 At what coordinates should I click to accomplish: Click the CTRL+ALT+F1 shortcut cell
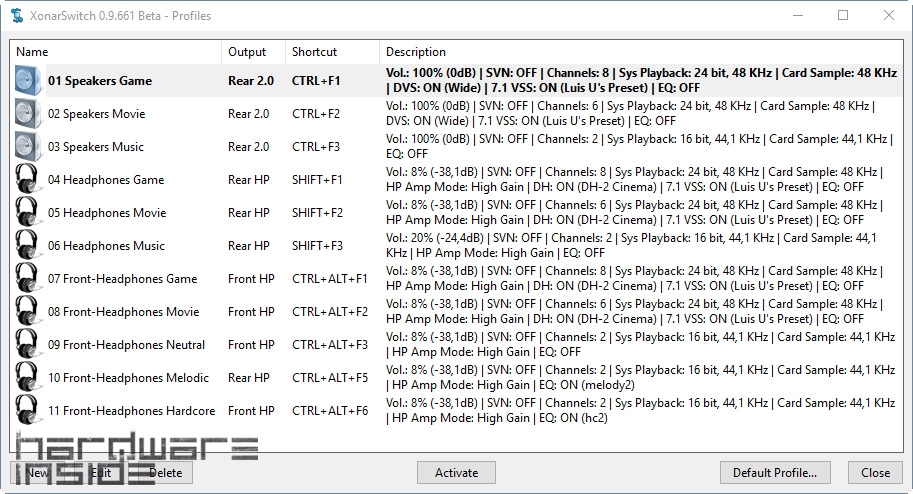coord(330,279)
